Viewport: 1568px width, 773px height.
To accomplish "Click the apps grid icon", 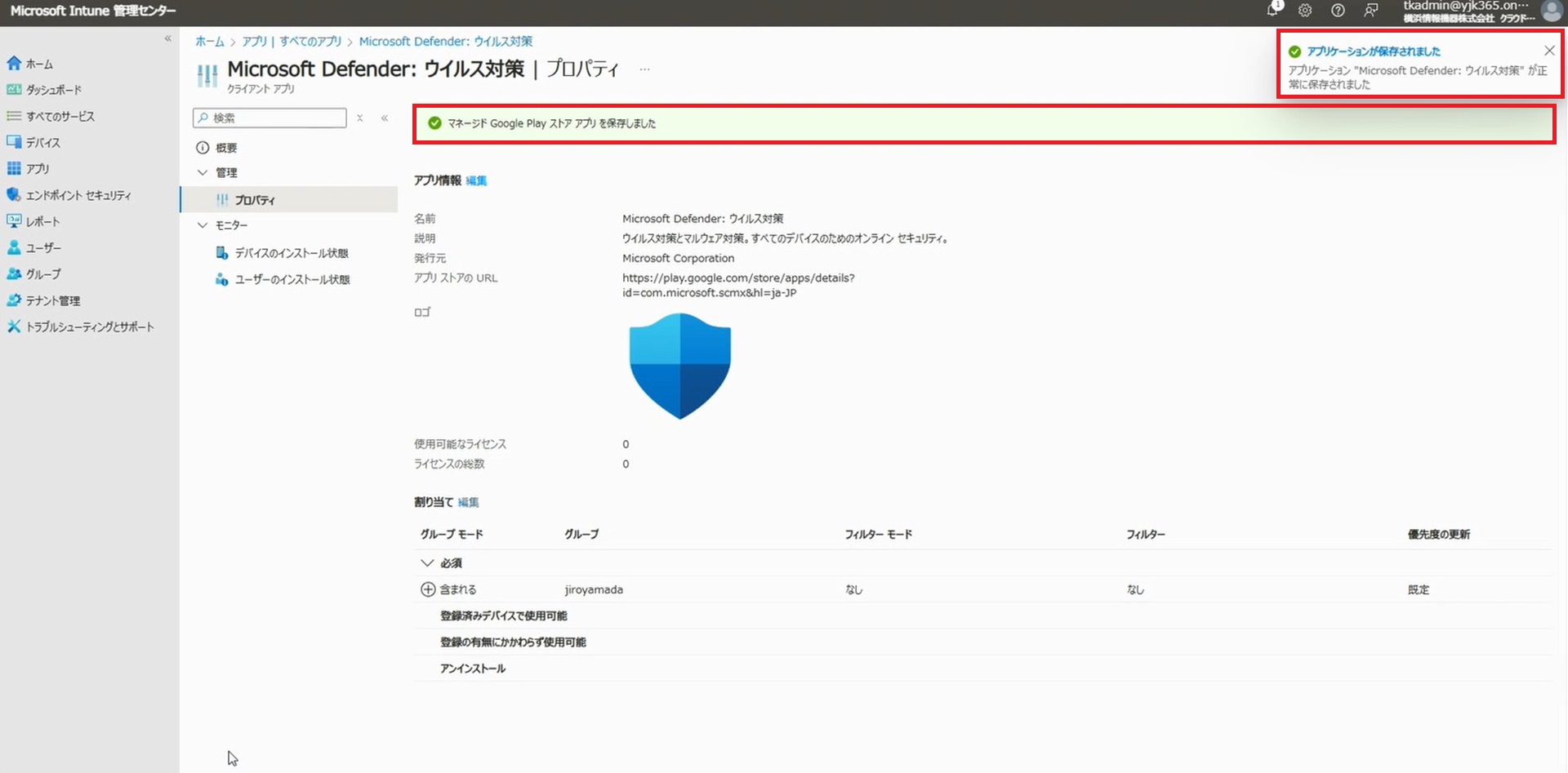I will tap(14, 168).
